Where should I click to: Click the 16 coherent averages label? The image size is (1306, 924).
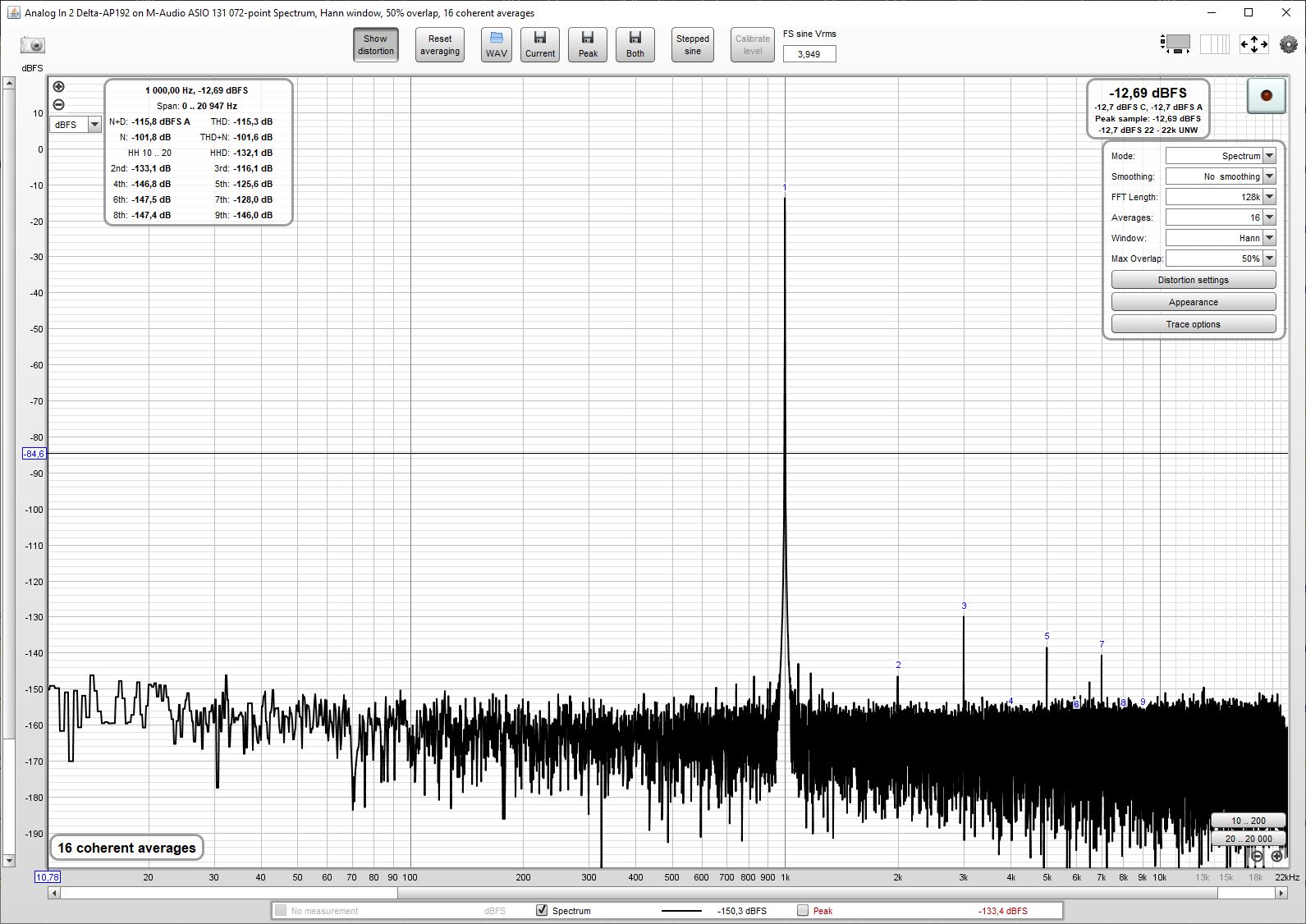tap(126, 848)
